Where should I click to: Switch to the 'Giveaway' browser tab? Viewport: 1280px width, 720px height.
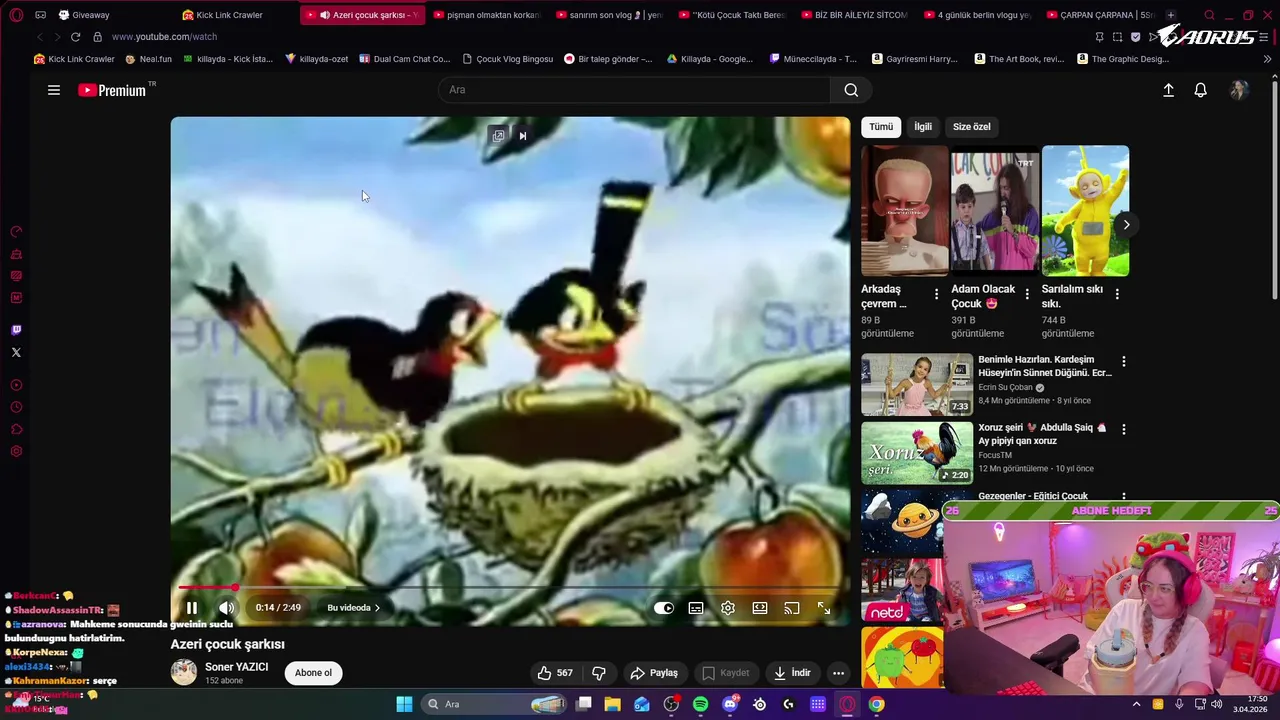pos(90,15)
